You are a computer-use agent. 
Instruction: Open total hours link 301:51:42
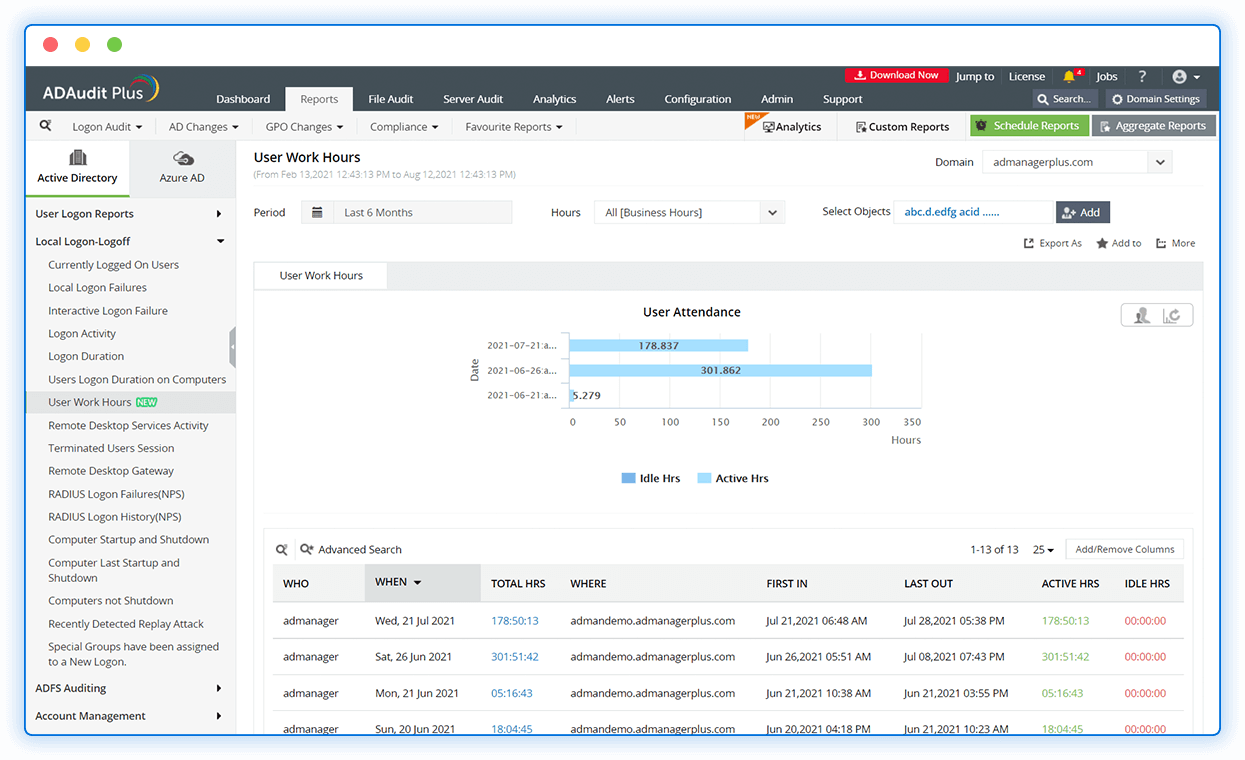tap(515, 657)
